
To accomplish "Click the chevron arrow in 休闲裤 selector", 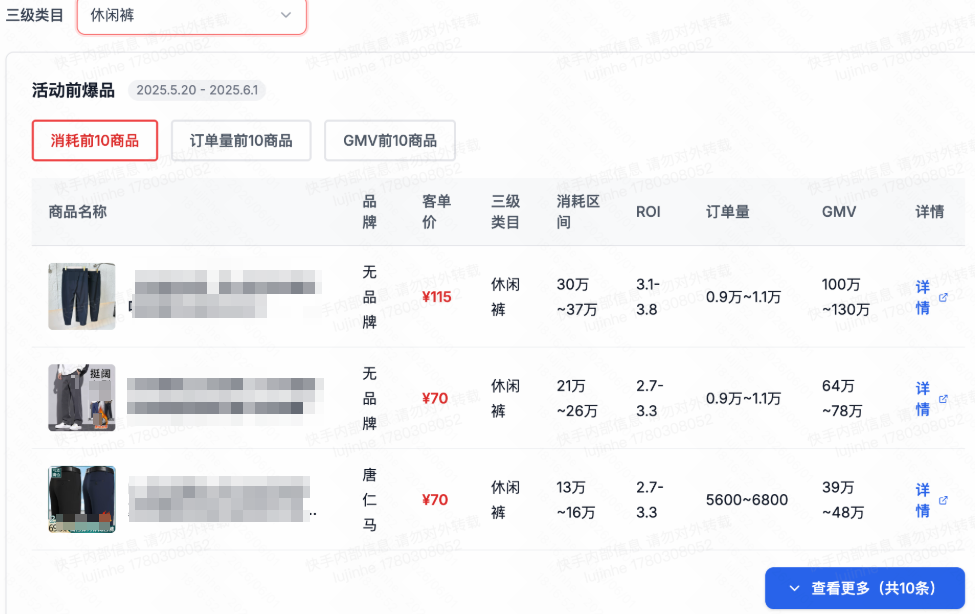I will [x=285, y=15].
